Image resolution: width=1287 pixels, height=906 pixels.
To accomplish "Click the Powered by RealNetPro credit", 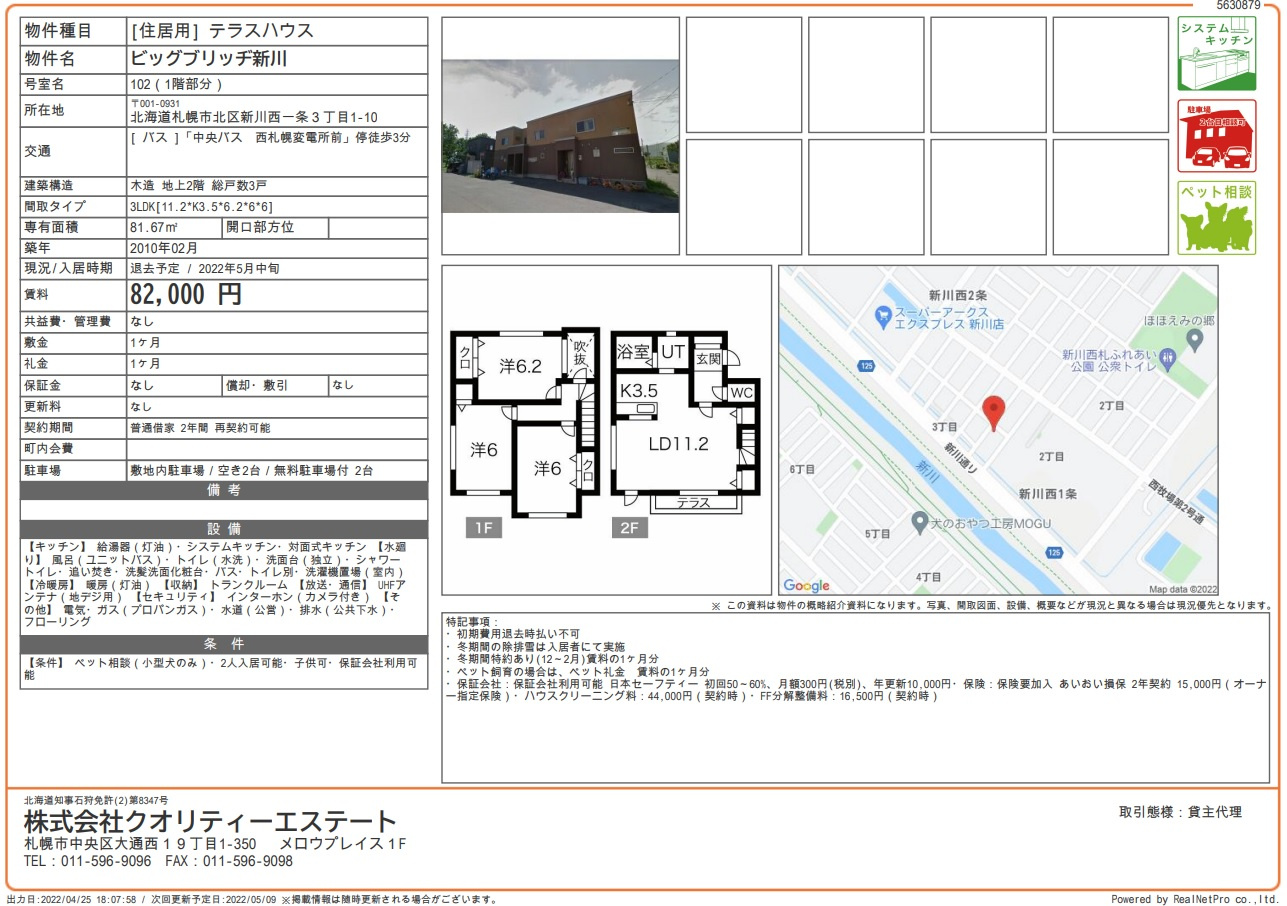I will [1196, 900].
